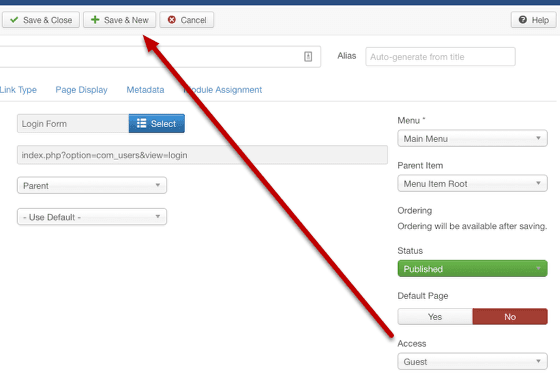
Task: Open the Parent target window dropdown
Action: click(x=92, y=185)
